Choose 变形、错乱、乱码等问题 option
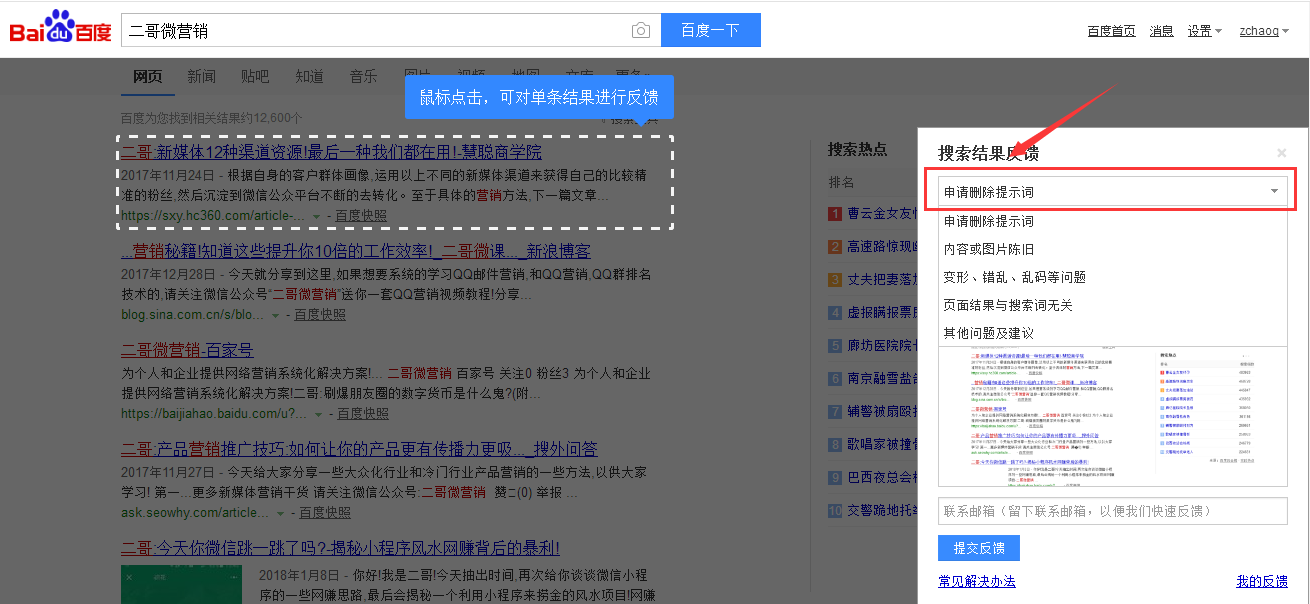The image size is (1310, 604). [x=1114, y=277]
